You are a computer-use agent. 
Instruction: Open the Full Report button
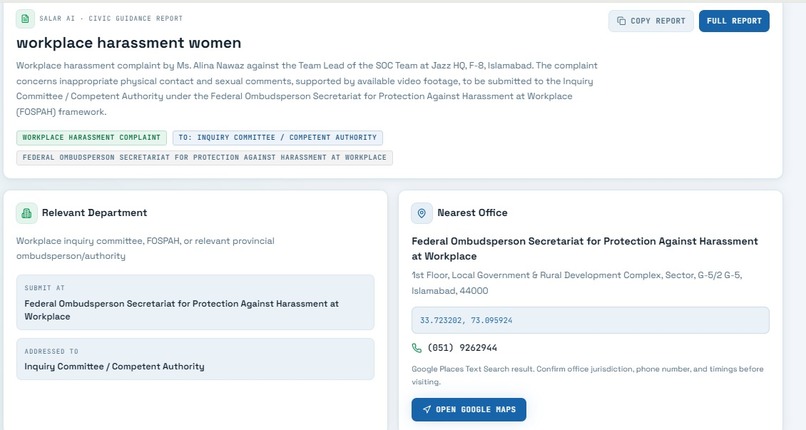pyautogui.click(x=734, y=21)
